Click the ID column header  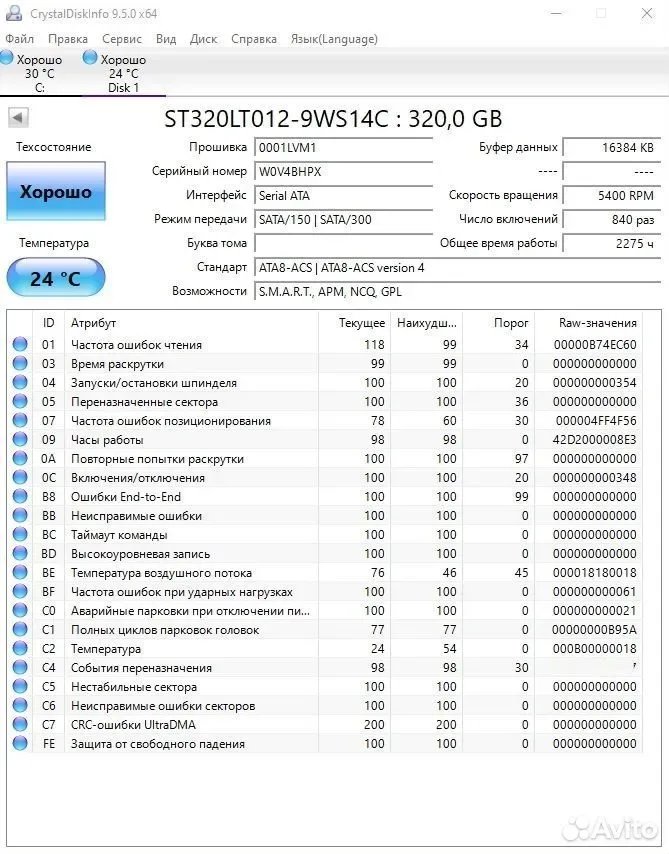(48, 323)
